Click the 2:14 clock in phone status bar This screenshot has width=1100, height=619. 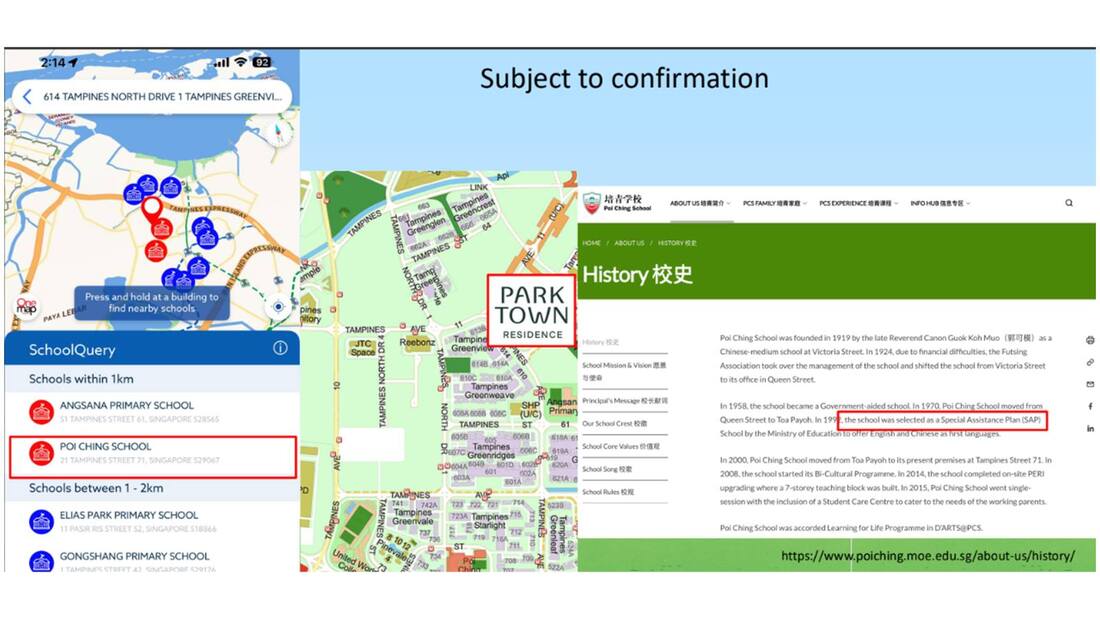click(53, 62)
